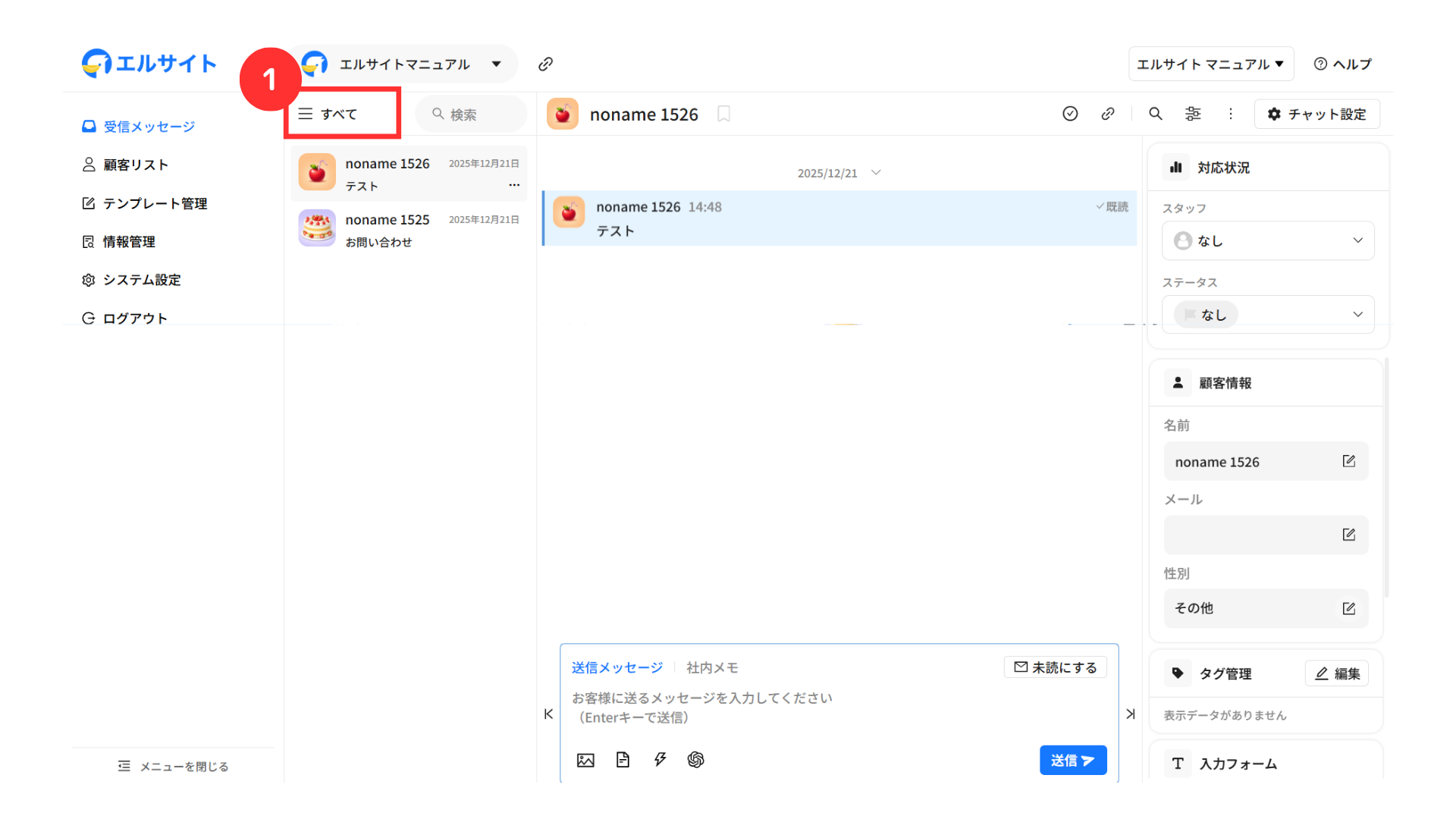The width and height of the screenshot is (1456, 819).
Task: Click the 検索 search field
Action: pos(472,115)
